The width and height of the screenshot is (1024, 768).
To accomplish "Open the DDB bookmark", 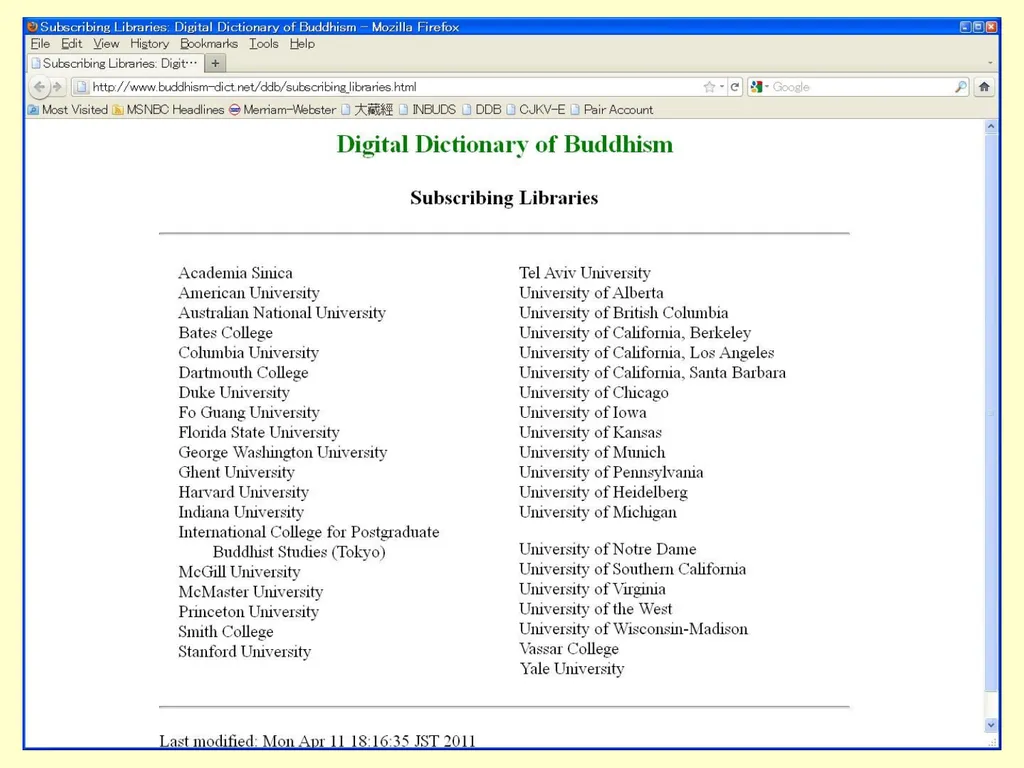I will [482, 110].
